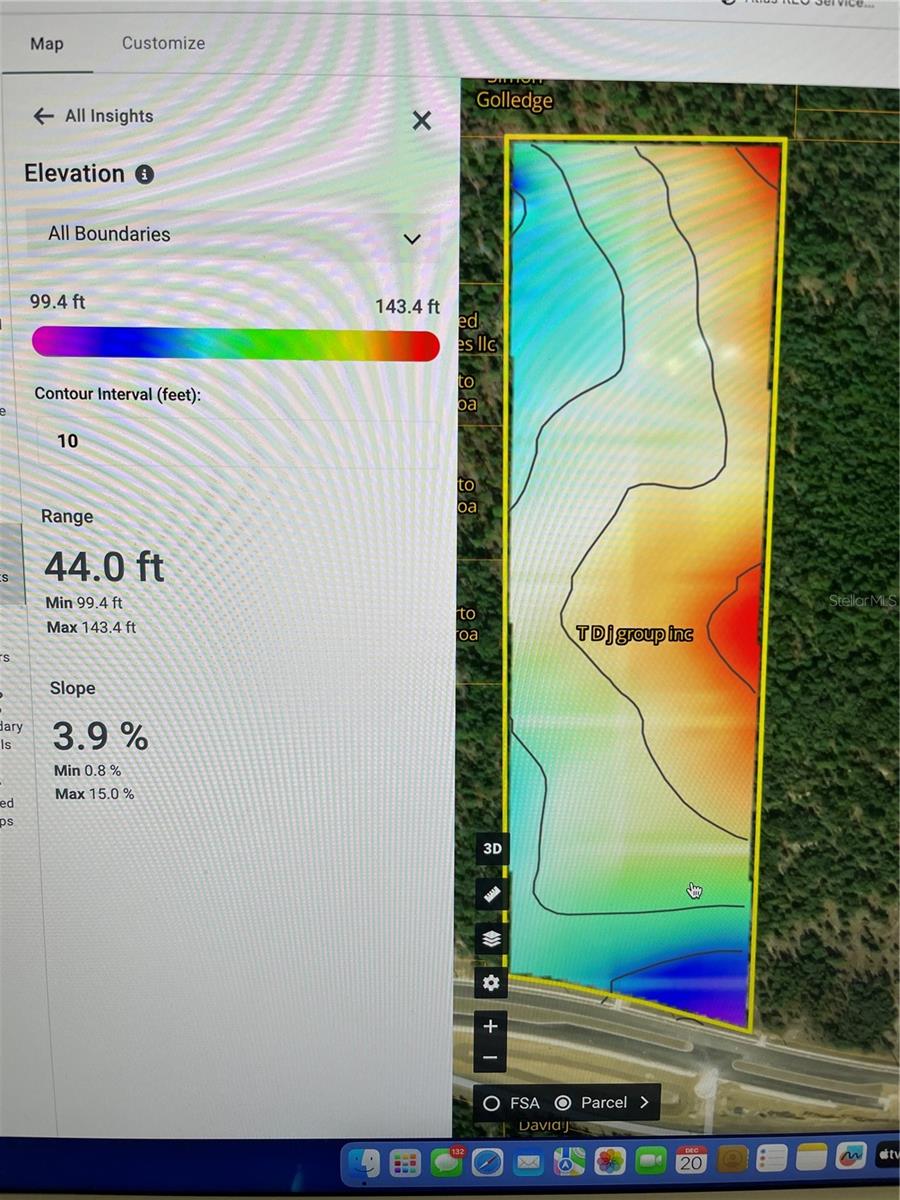Click the Contour Interval input field

[x=235, y=441]
